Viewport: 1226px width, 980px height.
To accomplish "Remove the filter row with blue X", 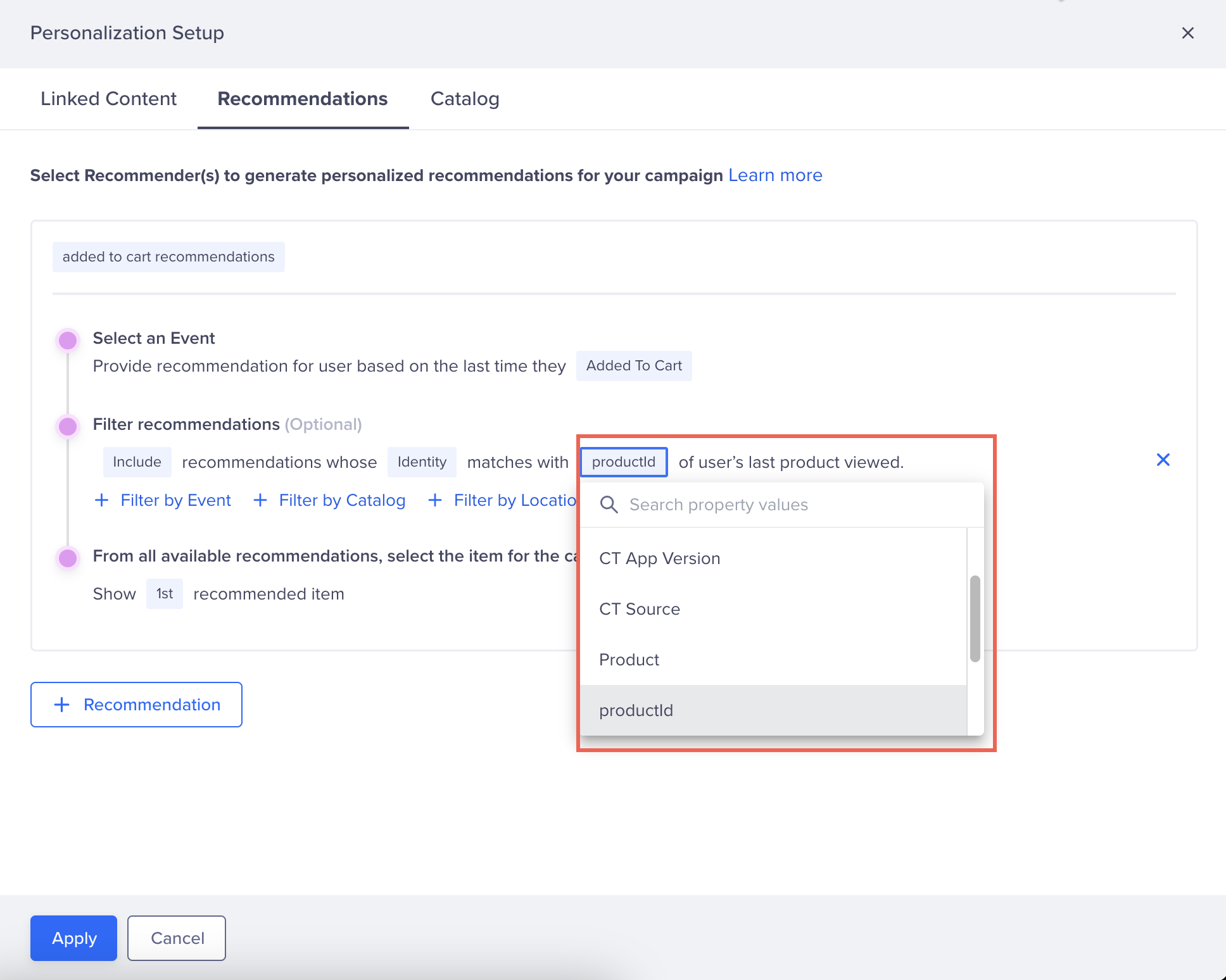I will (1163, 460).
